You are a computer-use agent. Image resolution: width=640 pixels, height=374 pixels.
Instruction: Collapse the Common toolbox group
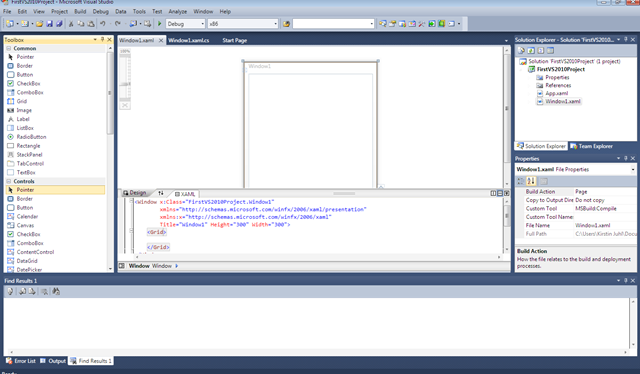9,48
